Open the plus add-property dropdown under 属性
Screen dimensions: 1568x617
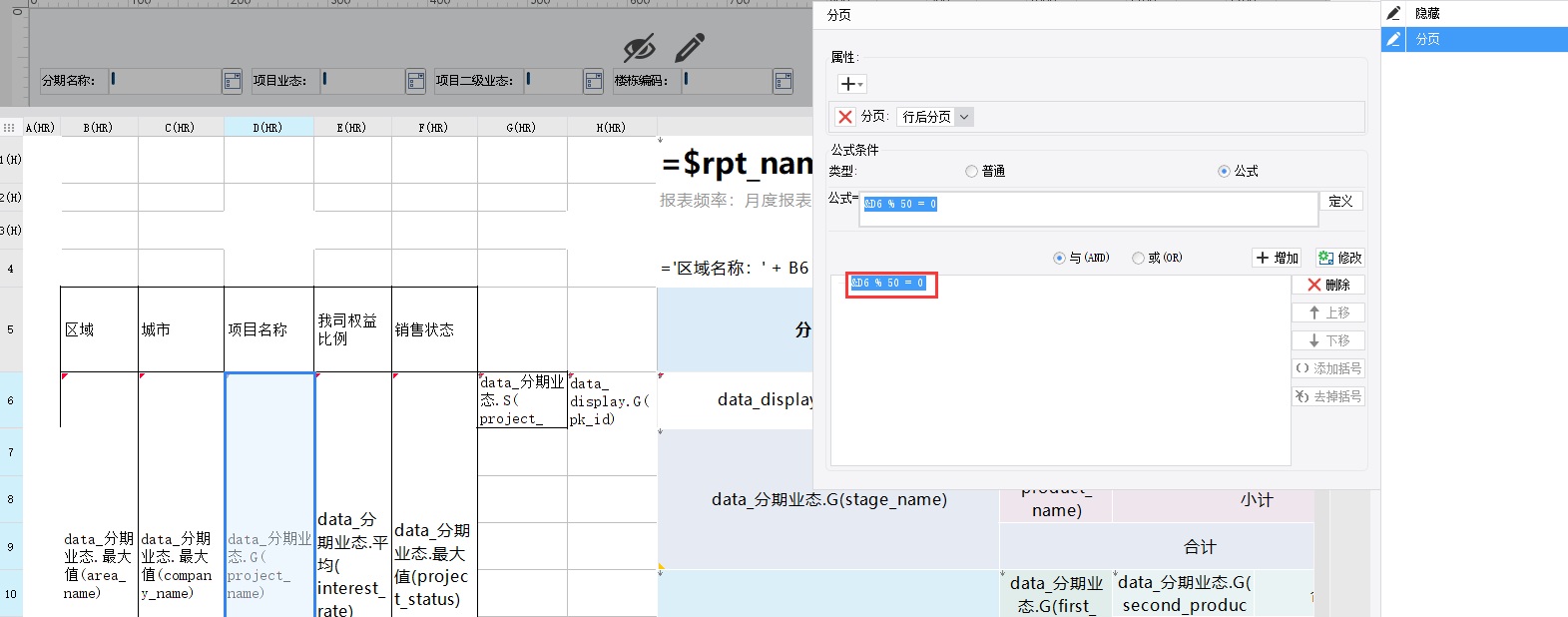[x=851, y=84]
